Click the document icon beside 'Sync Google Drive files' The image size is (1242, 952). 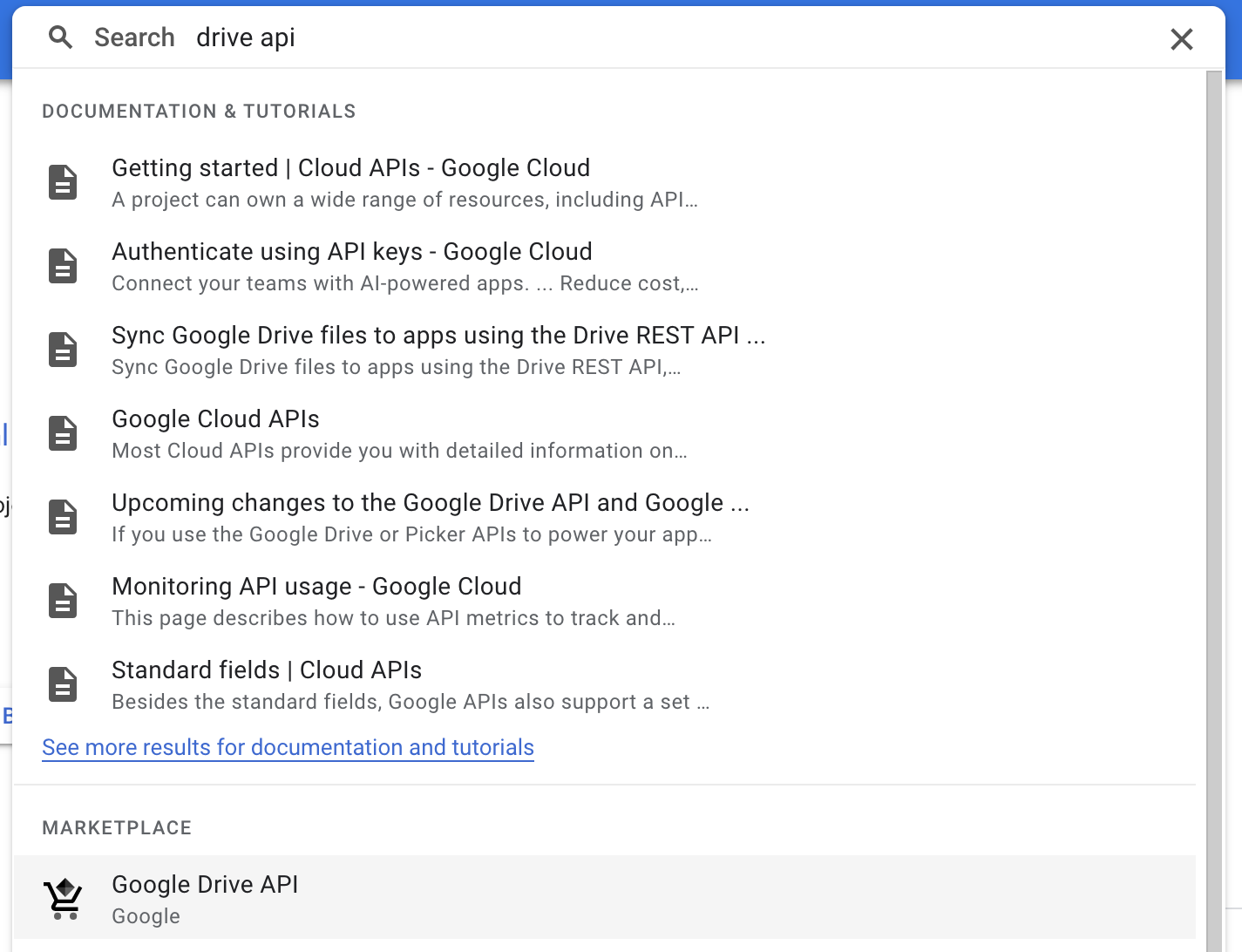click(63, 350)
